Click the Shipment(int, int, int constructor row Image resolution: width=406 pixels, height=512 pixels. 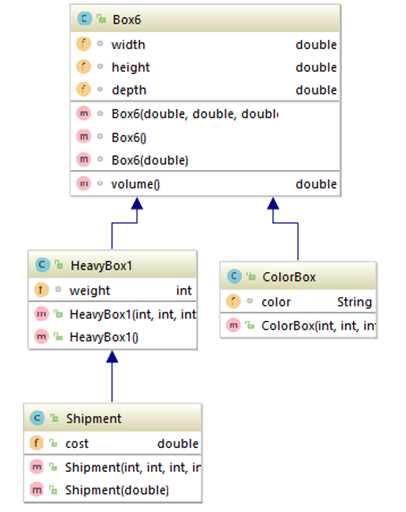coord(113,467)
